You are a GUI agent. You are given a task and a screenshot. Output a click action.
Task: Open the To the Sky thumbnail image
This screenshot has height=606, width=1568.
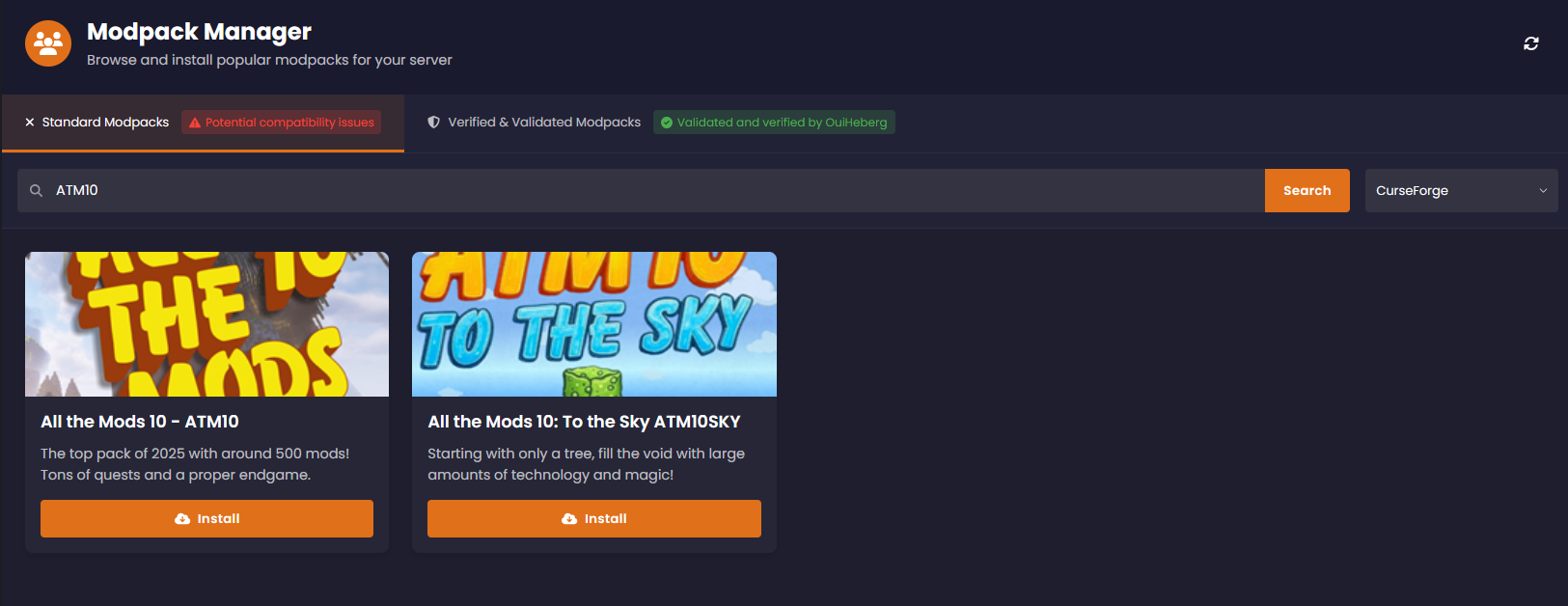click(x=594, y=324)
